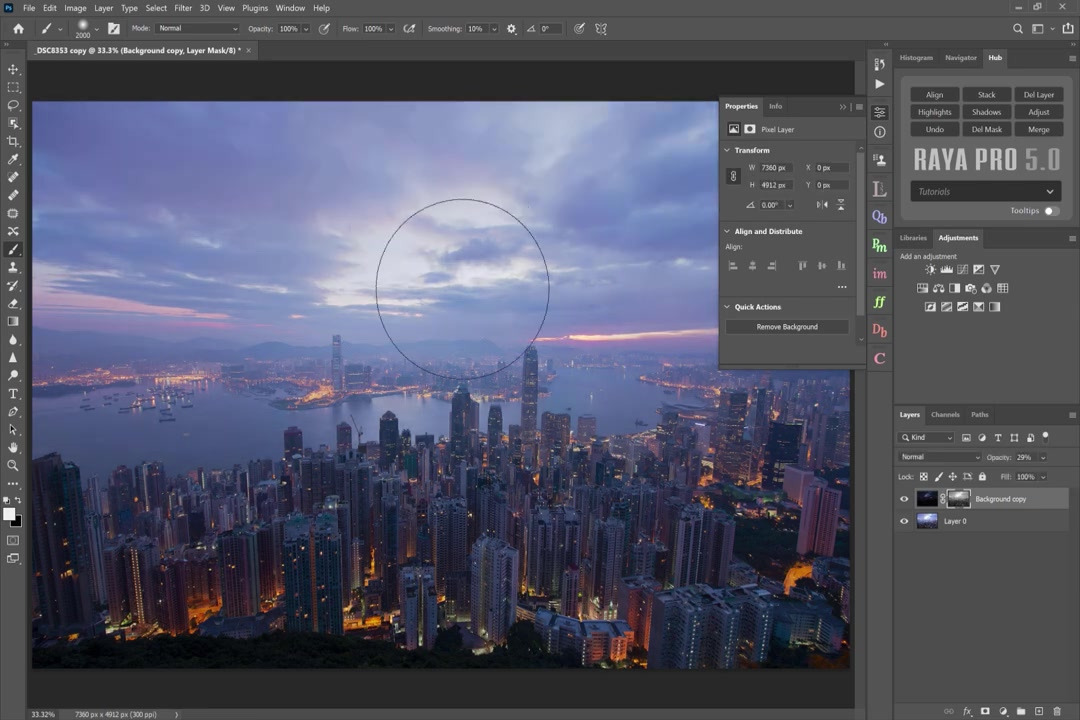Select the Zoom tool in toolbar
The image size is (1080, 720).
click(13, 465)
